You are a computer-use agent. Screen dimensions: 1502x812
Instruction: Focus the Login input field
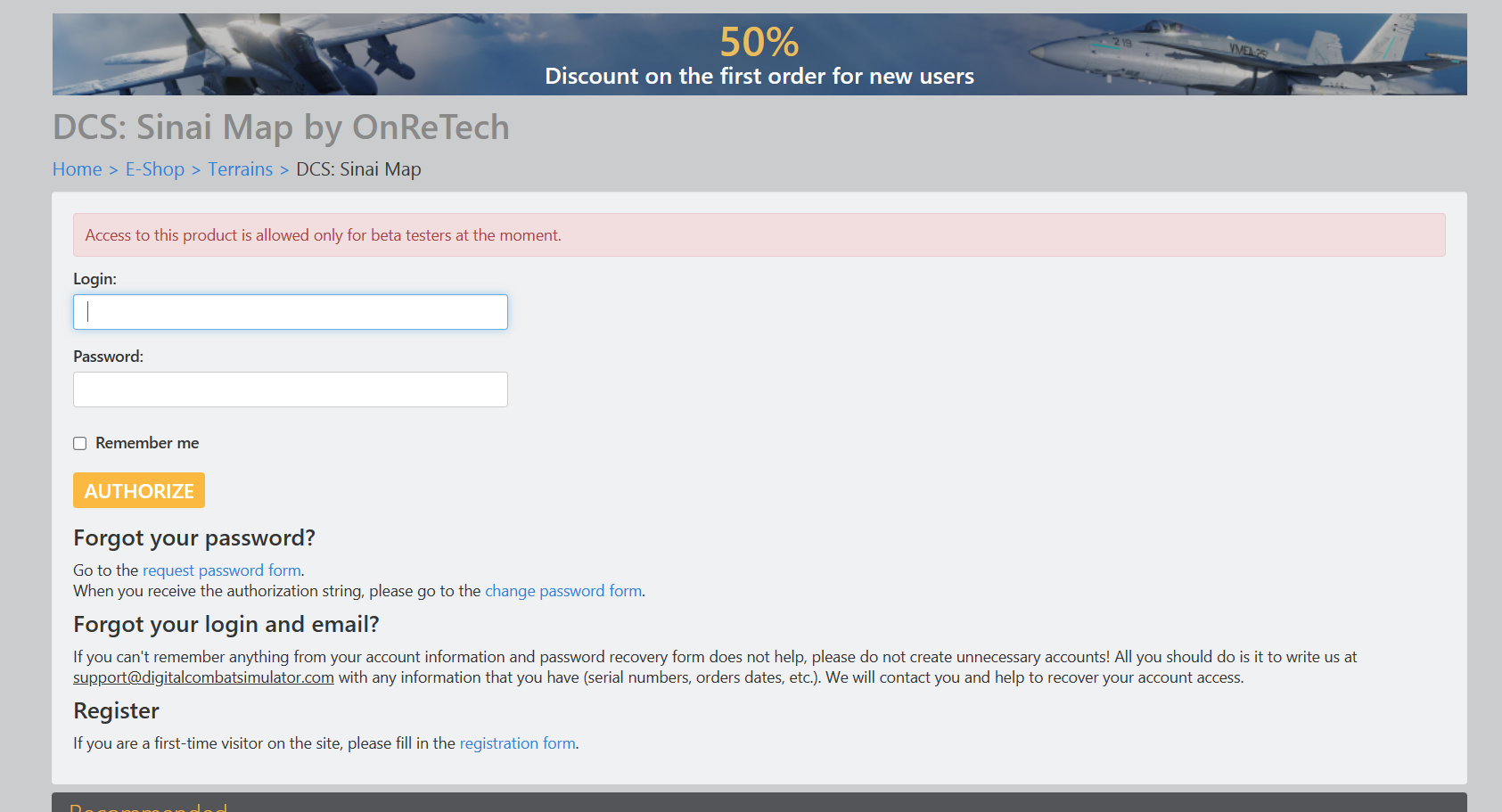[291, 312]
